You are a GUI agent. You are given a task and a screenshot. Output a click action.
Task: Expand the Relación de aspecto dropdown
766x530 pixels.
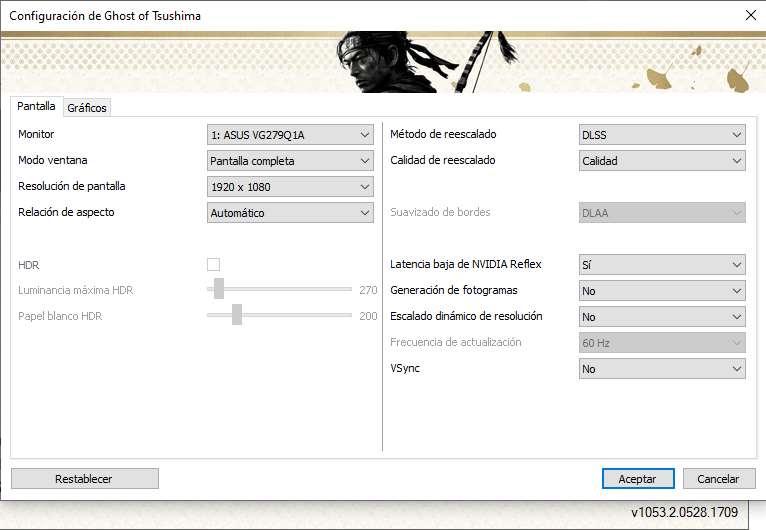point(290,212)
